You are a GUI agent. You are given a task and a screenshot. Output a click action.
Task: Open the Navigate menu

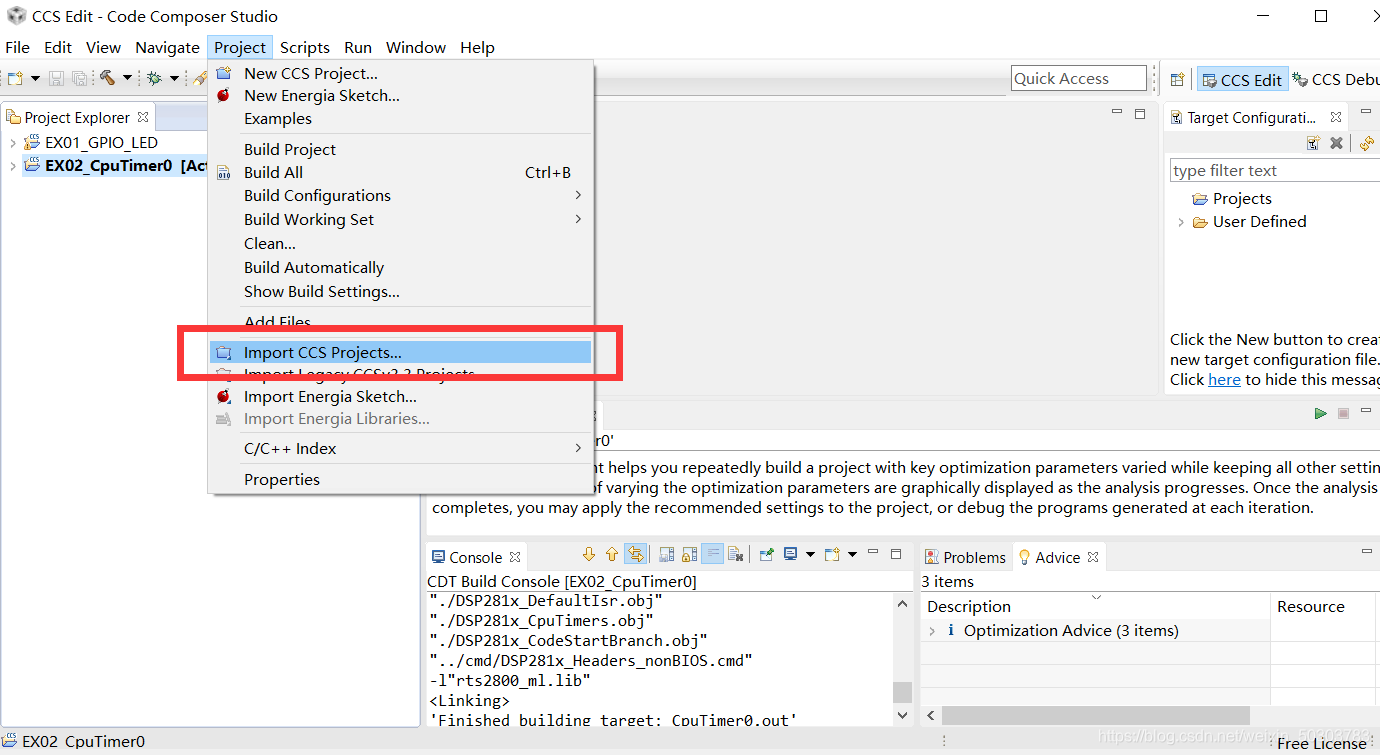point(167,47)
